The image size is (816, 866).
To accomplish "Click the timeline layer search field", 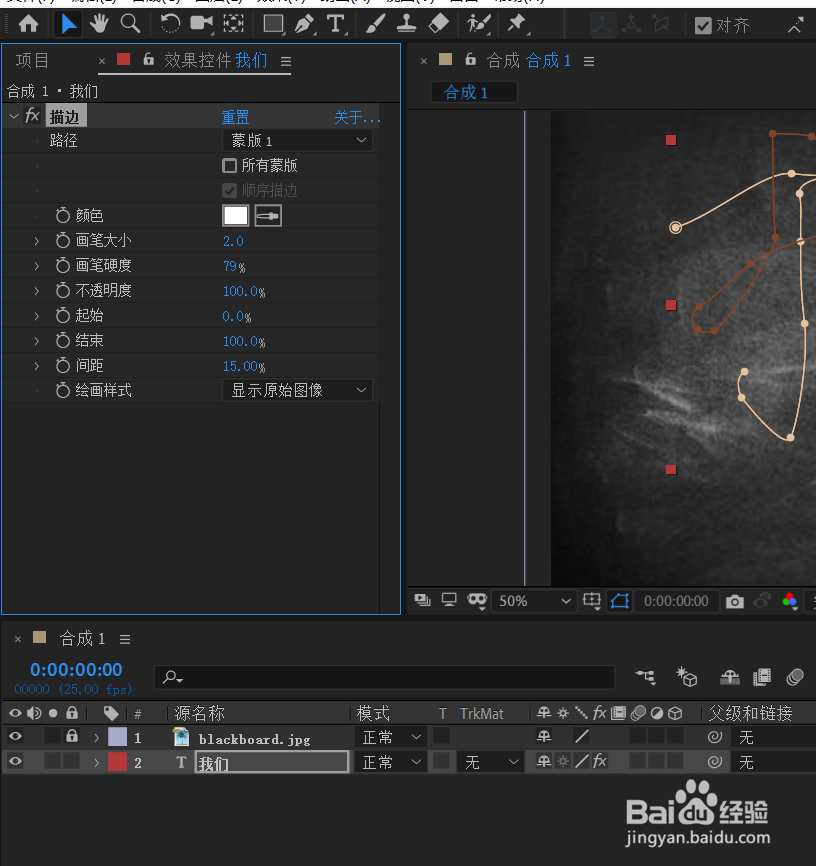I will [385, 677].
